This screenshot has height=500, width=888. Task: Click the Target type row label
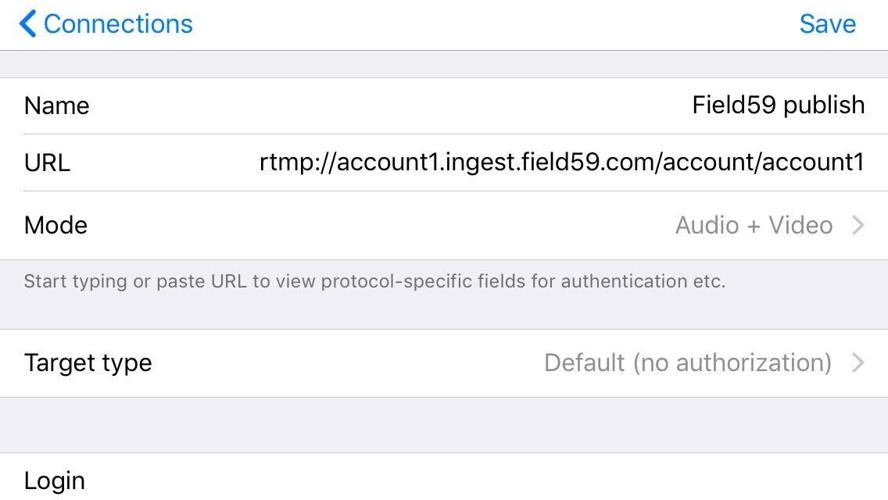(x=88, y=362)
